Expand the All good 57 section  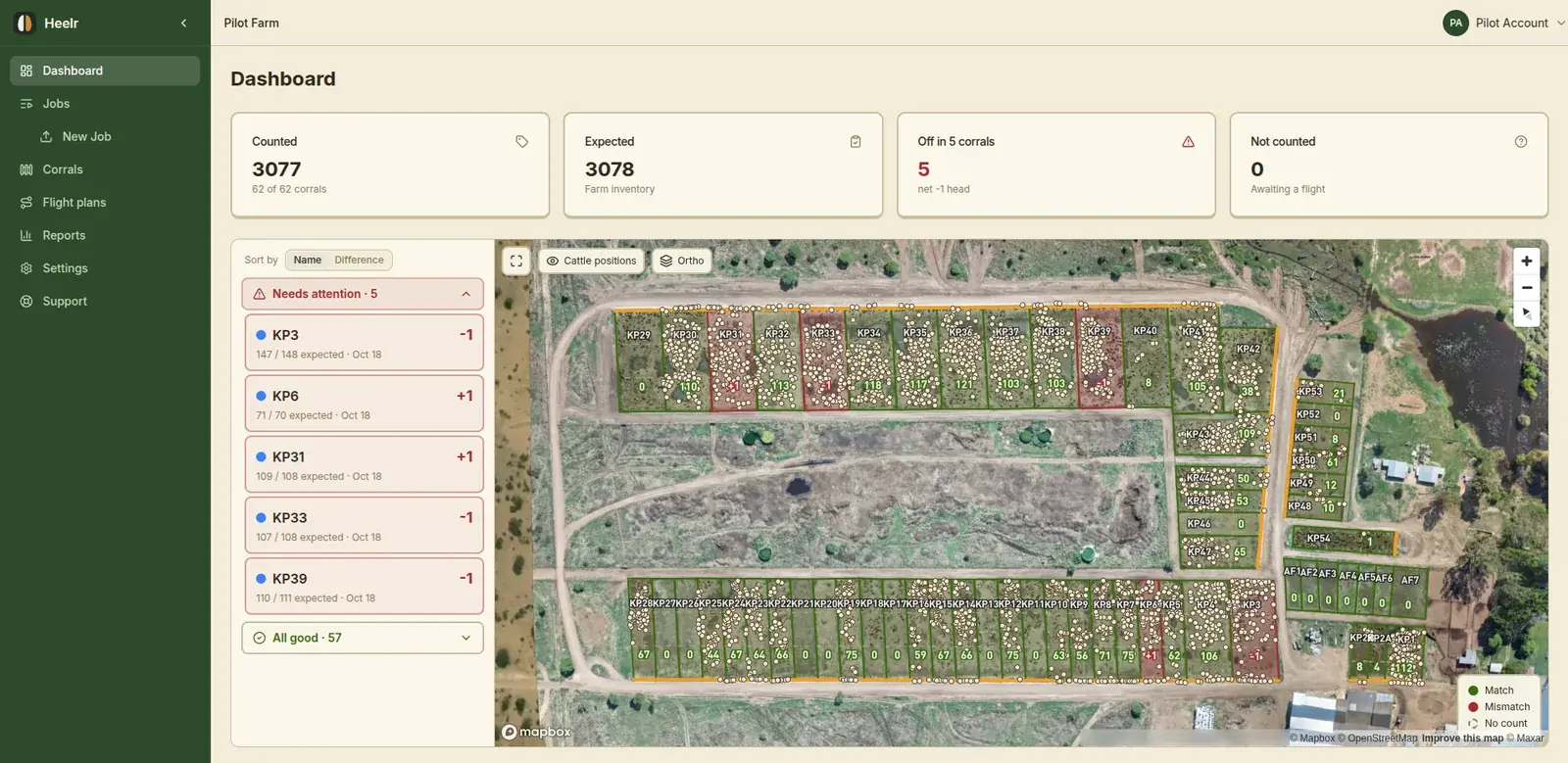(363, 638)
